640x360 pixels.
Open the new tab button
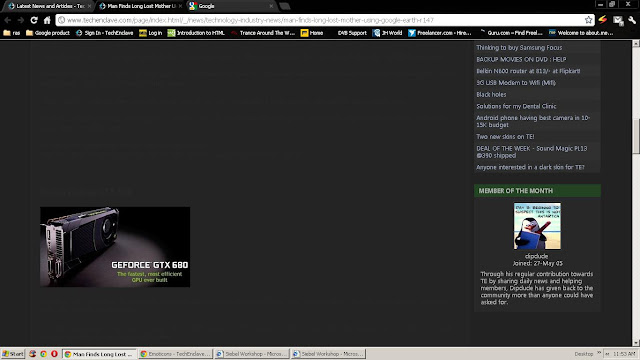285,6
